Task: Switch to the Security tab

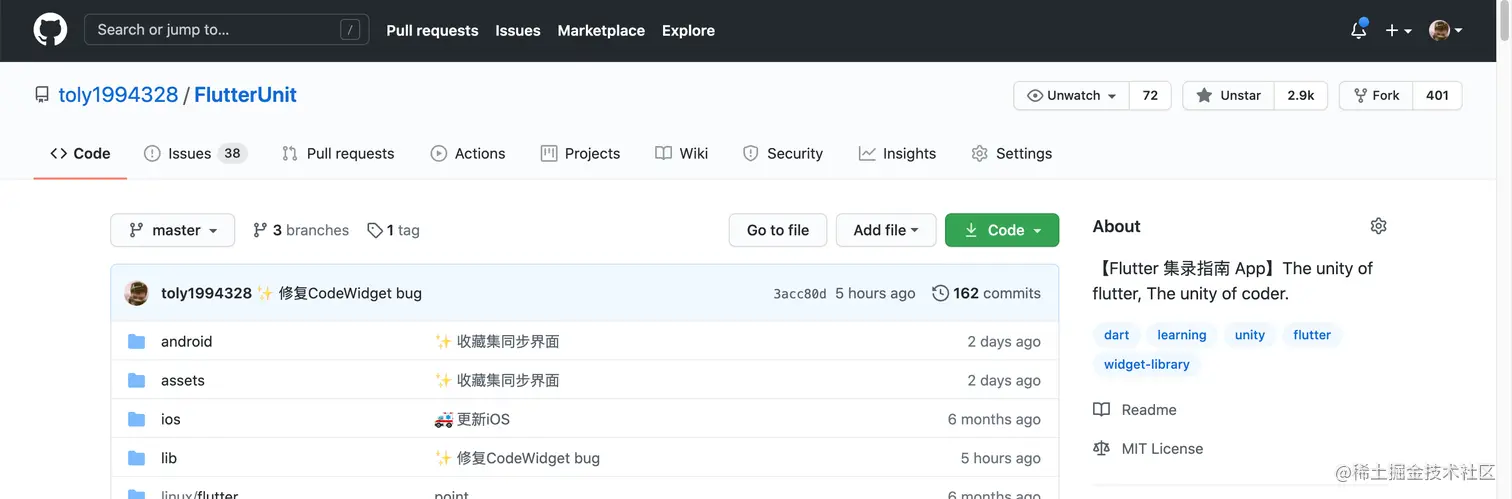Action: pos(783,153)
